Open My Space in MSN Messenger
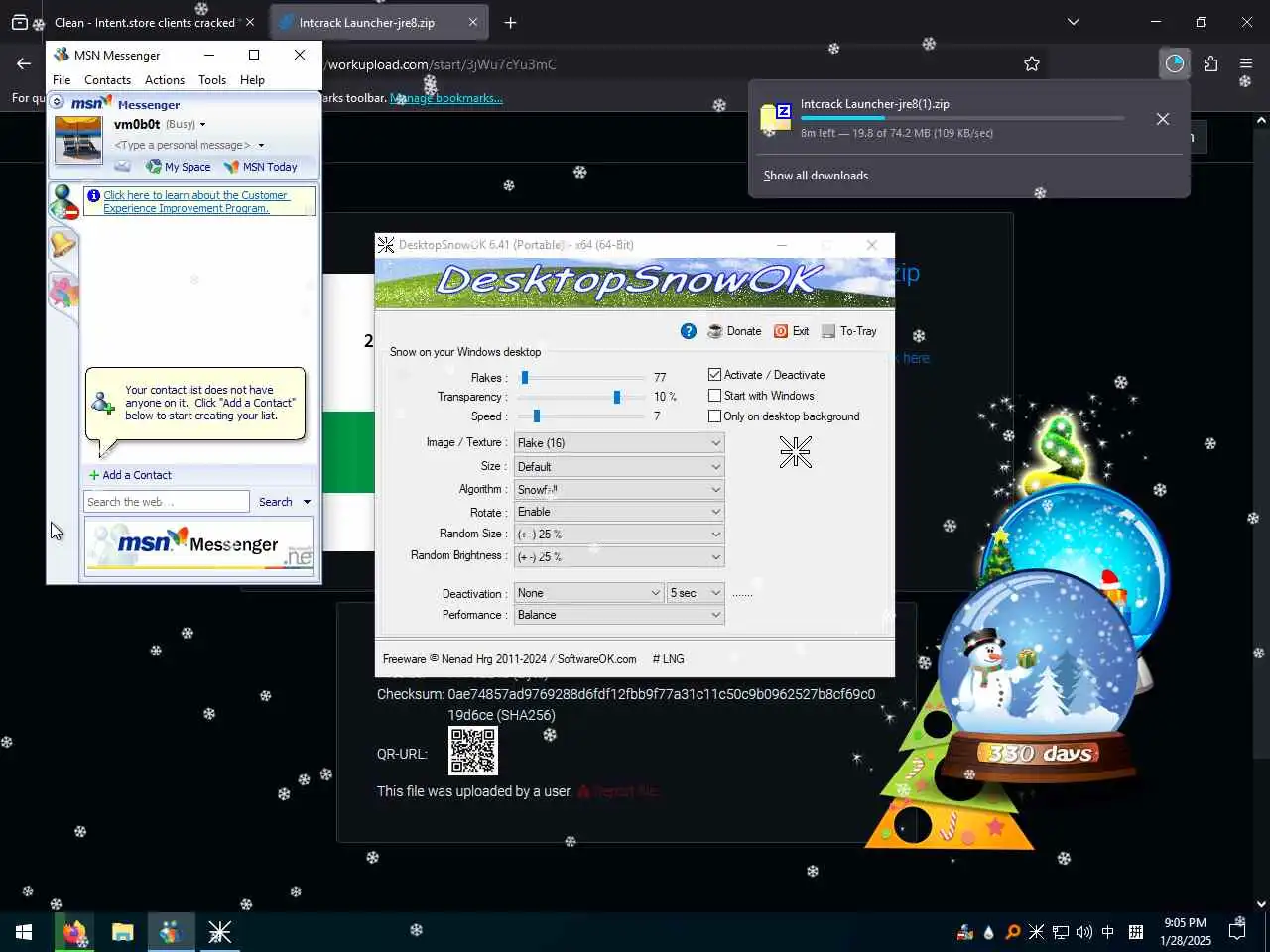The height and width of the screenshot is (952, 1270). point(179,167)
